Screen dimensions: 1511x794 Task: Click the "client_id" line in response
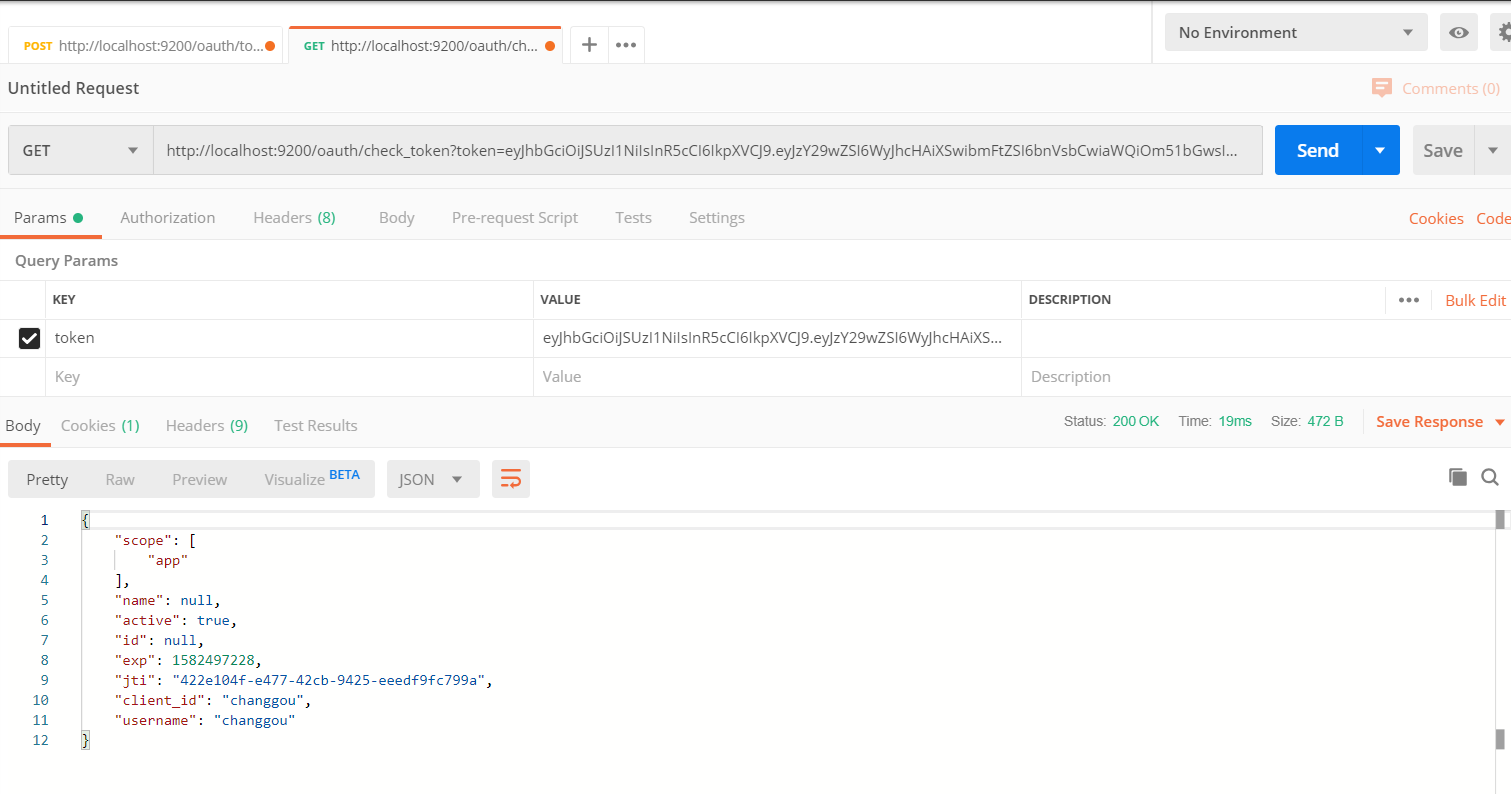pos(213,700)
